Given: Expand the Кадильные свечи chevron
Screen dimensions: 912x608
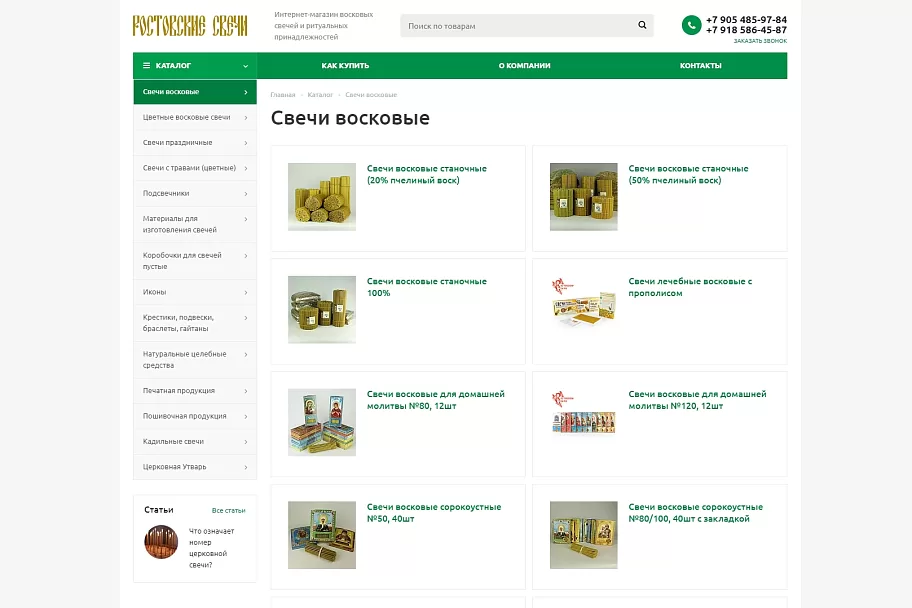Looking at the screenshot, I should tap(246, 442).
